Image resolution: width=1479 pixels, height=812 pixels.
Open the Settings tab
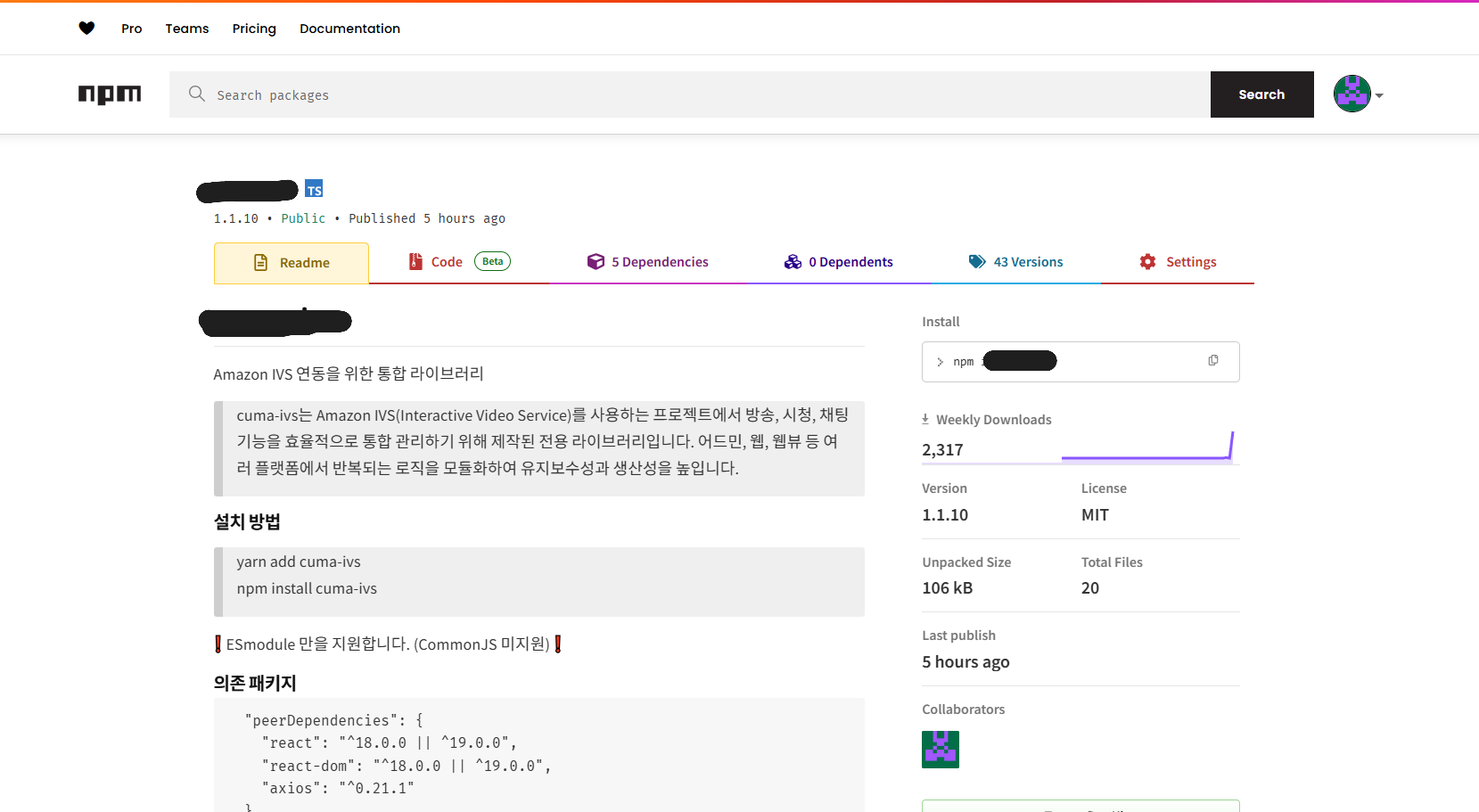click(x=1178, y=262)
